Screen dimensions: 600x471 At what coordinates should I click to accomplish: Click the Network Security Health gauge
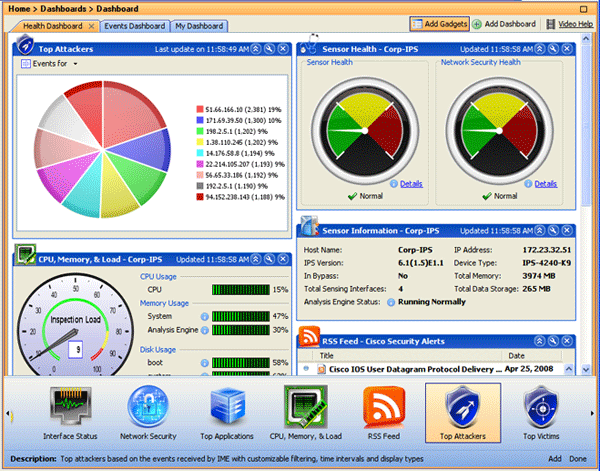click(499, 131)
